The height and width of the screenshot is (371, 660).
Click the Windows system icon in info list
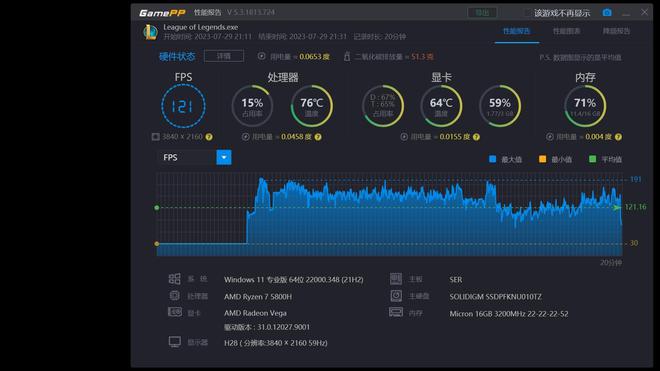(x=174, y=279)
